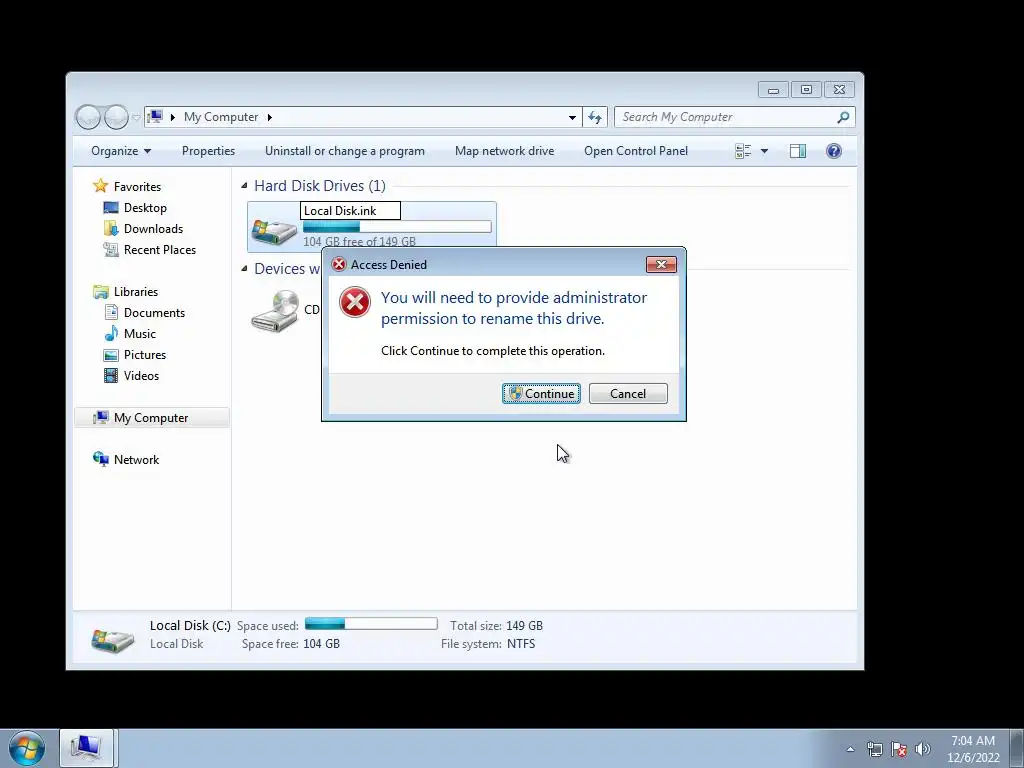Maximize the My Computer window

coord(807,89)
